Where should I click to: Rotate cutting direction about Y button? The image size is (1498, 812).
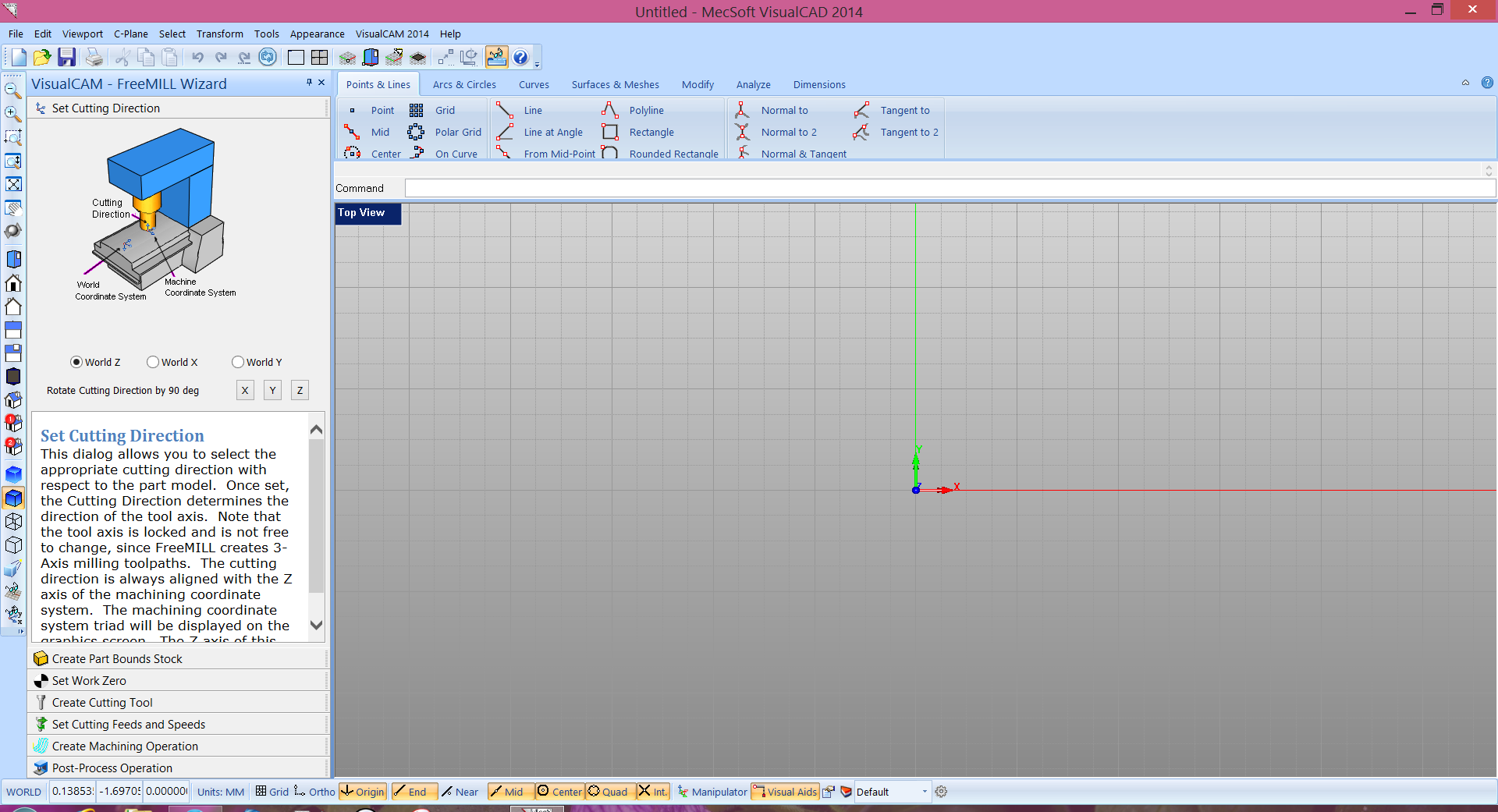[x=272, y=391]
